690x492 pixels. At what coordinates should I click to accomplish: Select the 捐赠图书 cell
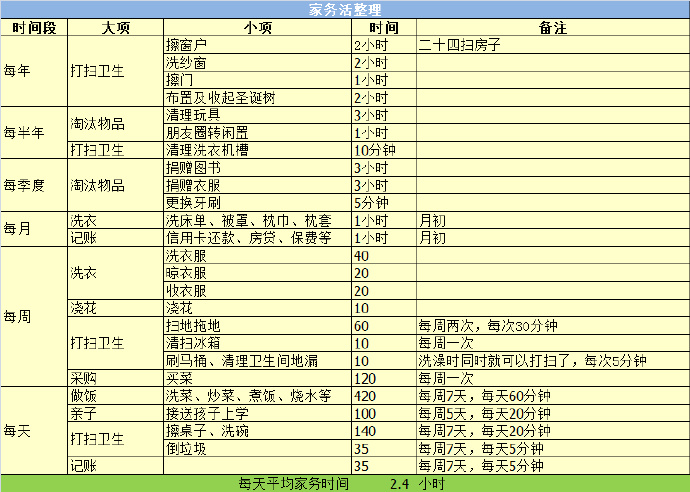pos(257,168)
